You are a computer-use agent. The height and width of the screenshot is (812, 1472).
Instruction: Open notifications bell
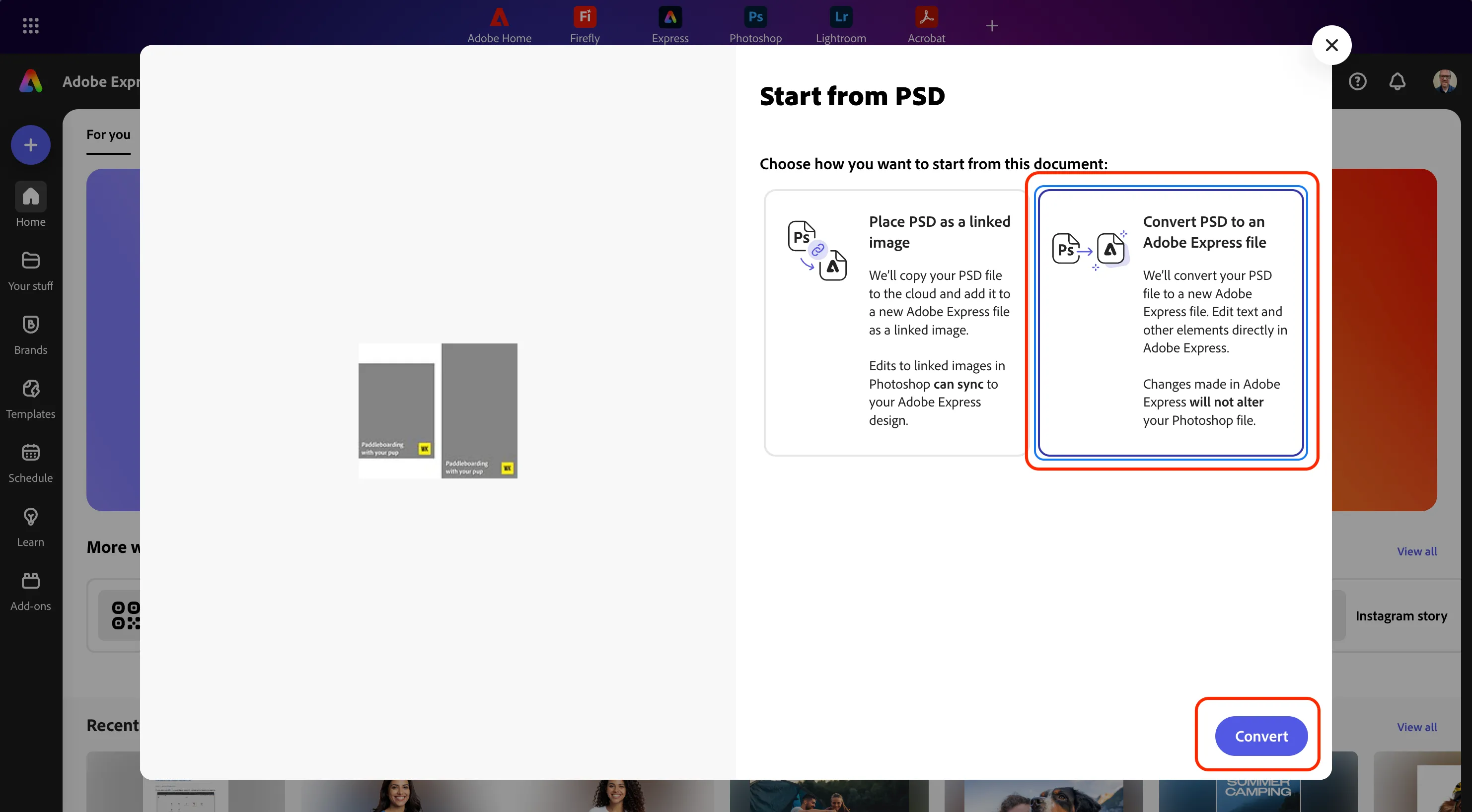click(1397, 82)
